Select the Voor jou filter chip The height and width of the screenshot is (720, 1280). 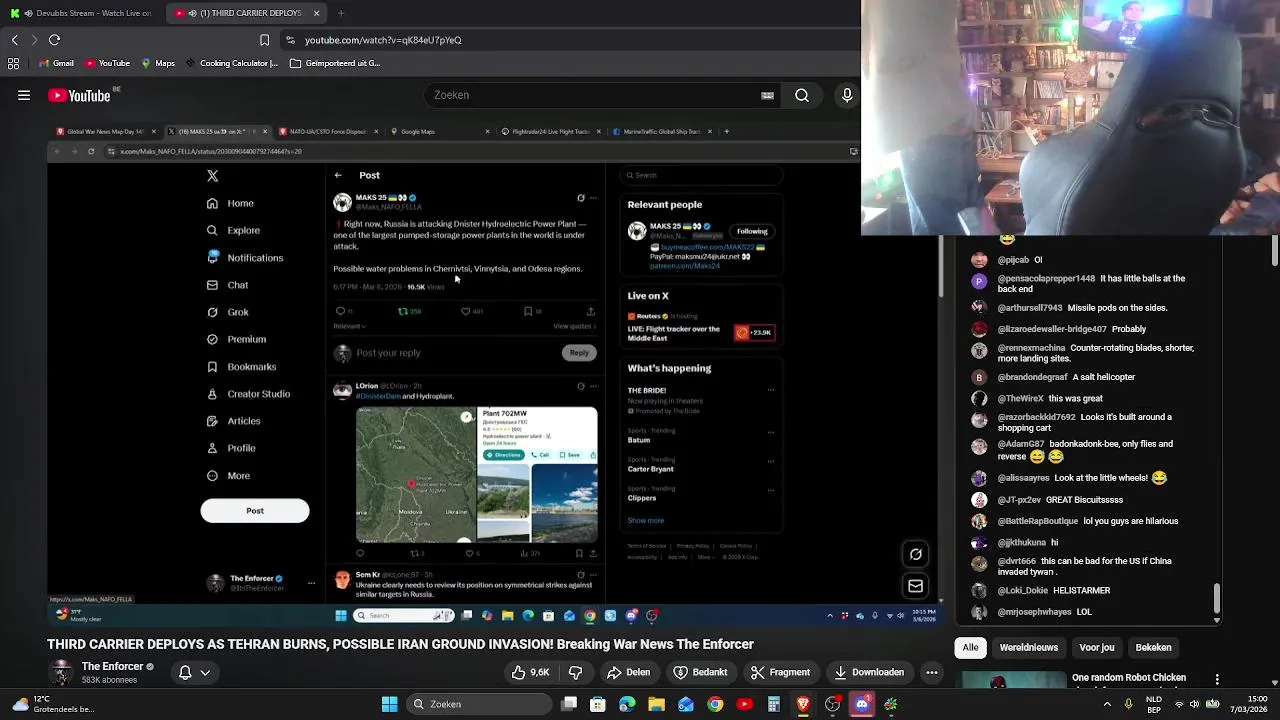(1097, 647)
